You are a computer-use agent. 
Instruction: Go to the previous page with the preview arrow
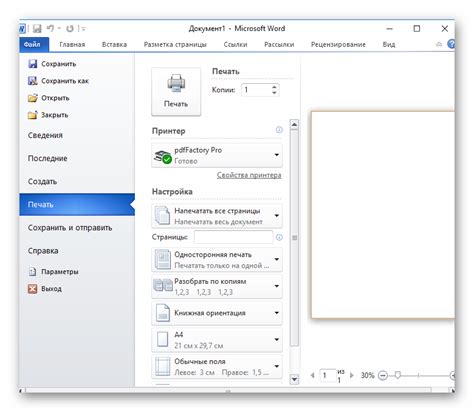pyautogui.click(x=312, y=375)
